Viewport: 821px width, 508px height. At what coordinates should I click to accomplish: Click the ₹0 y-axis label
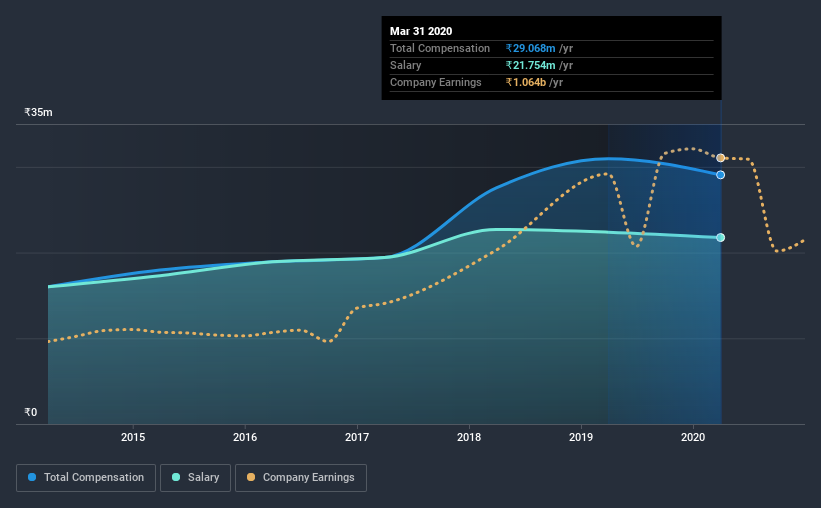(x=31, y=412)
